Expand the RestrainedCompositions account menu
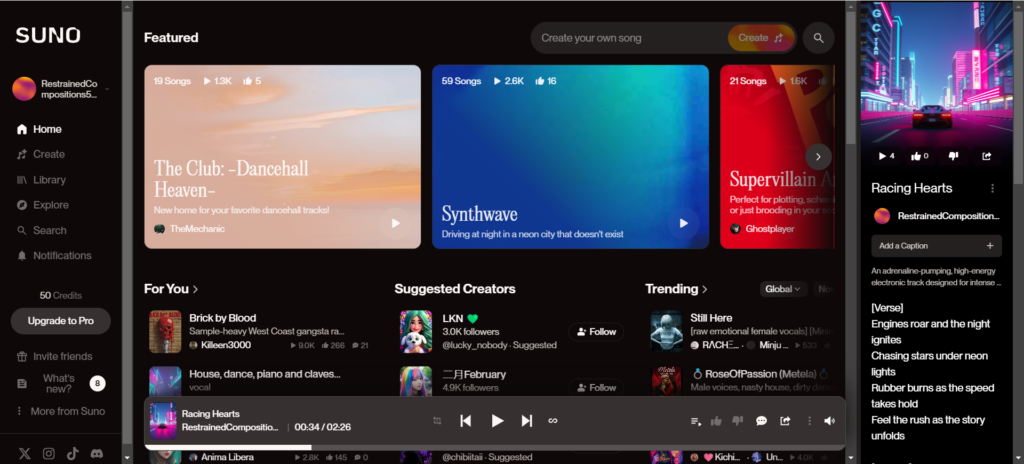This screenshot has height=464, width=1024. [61, 89]
